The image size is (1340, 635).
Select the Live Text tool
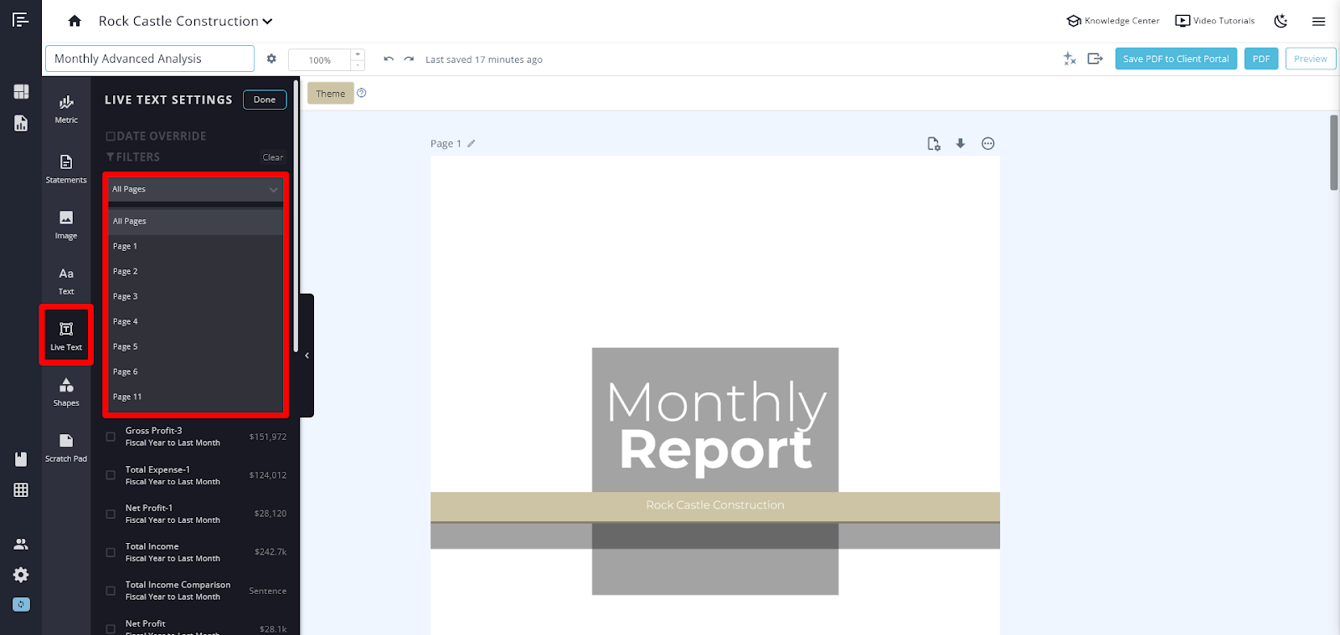coord(66,335)
